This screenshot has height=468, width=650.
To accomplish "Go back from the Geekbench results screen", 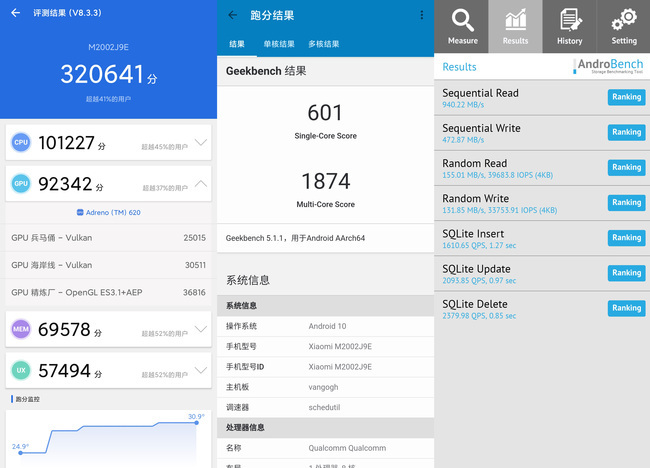I will point(233,15).
